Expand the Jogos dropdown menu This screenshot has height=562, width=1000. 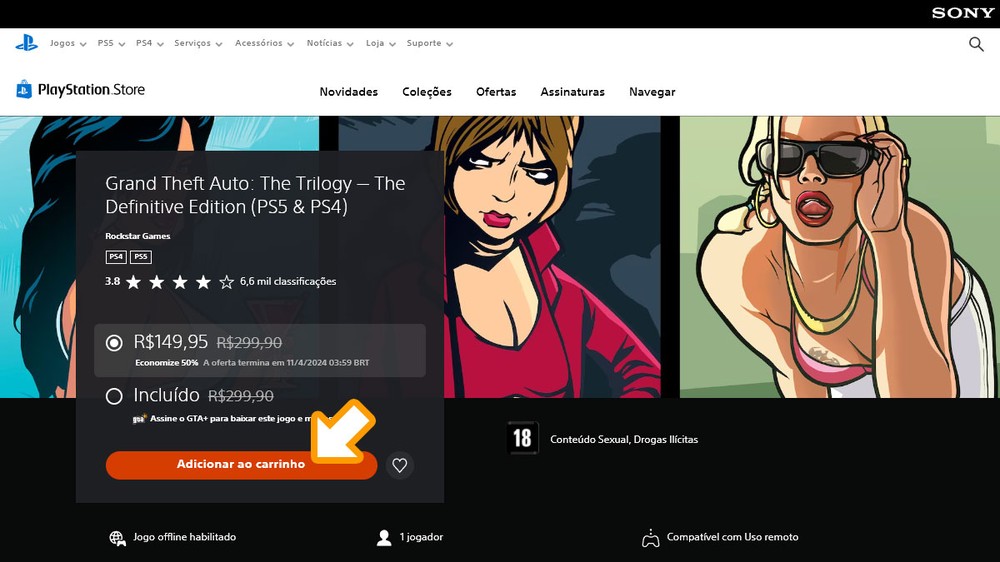click(x=67, y=44)
